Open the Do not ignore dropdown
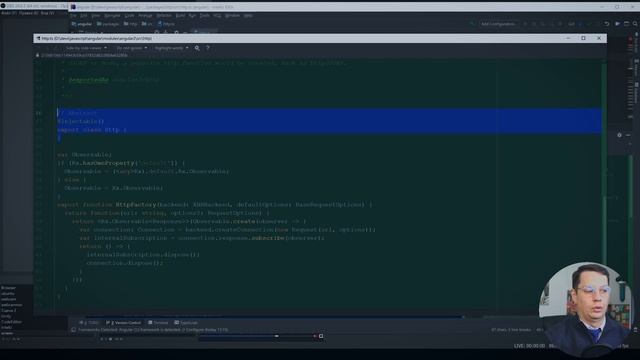 pos(131,48)
